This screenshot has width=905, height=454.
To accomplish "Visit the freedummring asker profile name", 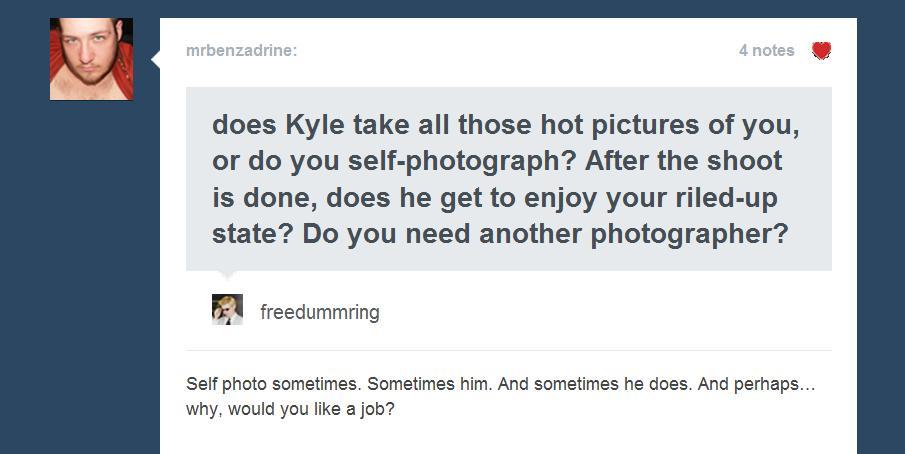I will tap(320, 312).
